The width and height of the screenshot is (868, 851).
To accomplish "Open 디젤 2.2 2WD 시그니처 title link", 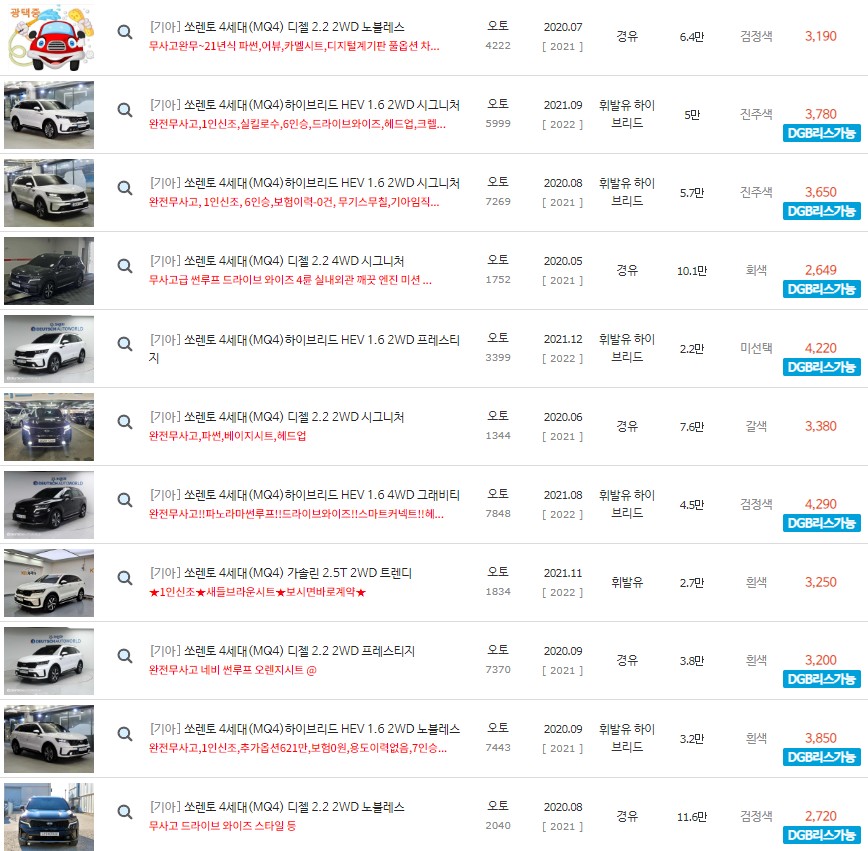I will pos(277,417).
